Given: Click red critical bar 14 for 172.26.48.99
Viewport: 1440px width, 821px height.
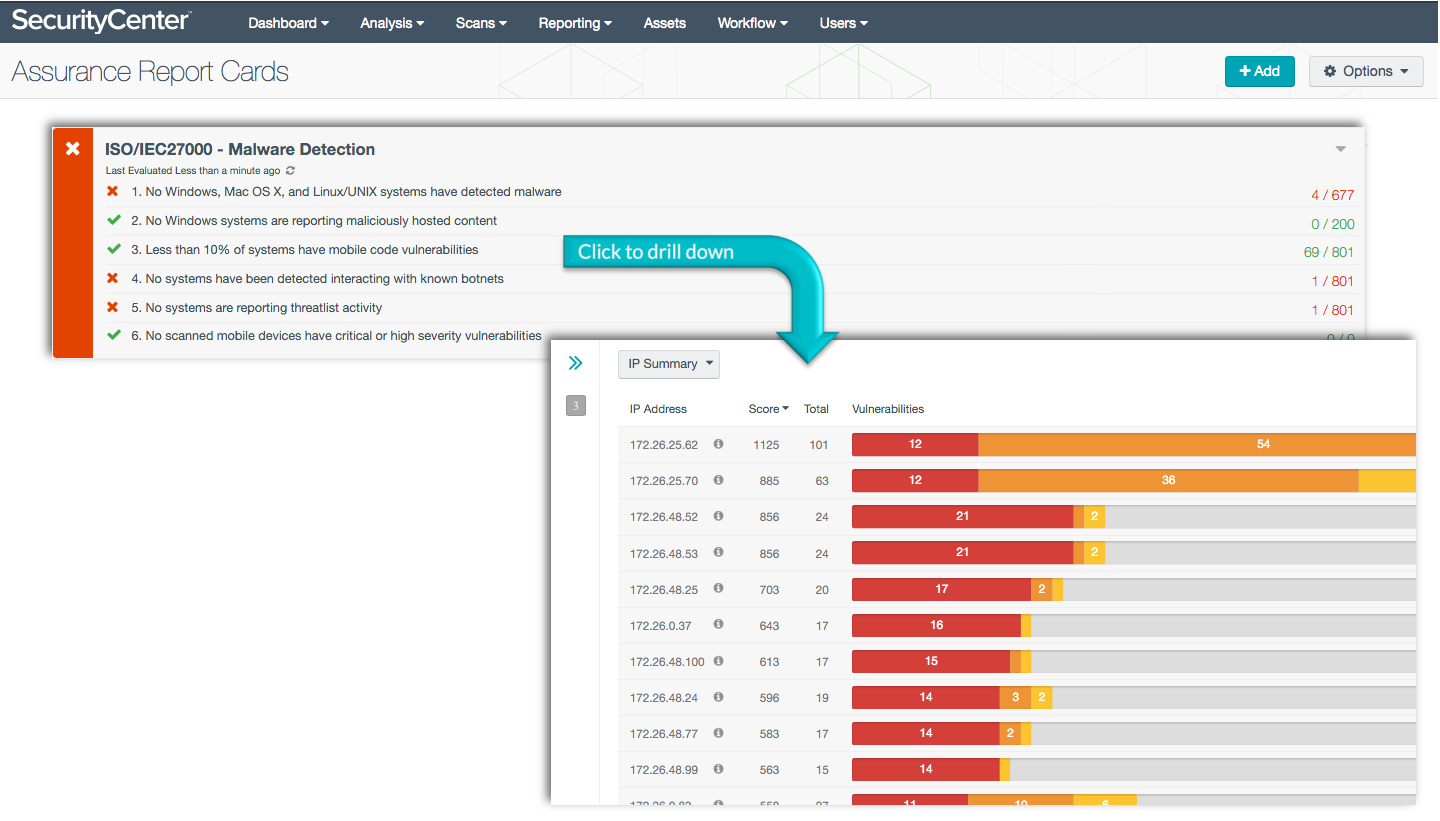Looking at the screenshot, I should point(926,769).
